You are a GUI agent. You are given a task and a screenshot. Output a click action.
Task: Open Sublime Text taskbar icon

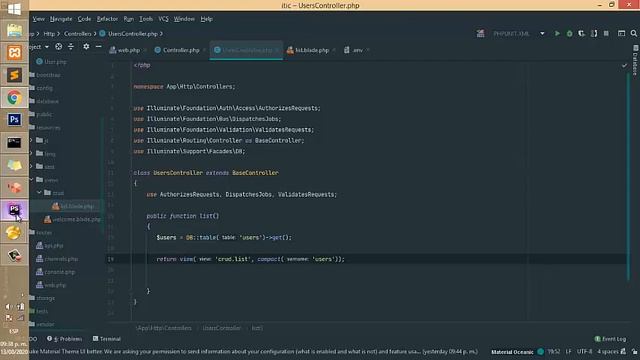14,75
